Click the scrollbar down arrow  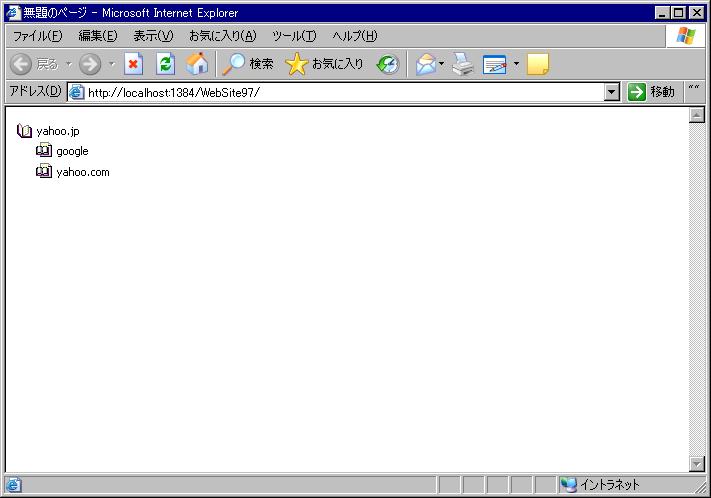pyautogui.click(x=696, y=464)
